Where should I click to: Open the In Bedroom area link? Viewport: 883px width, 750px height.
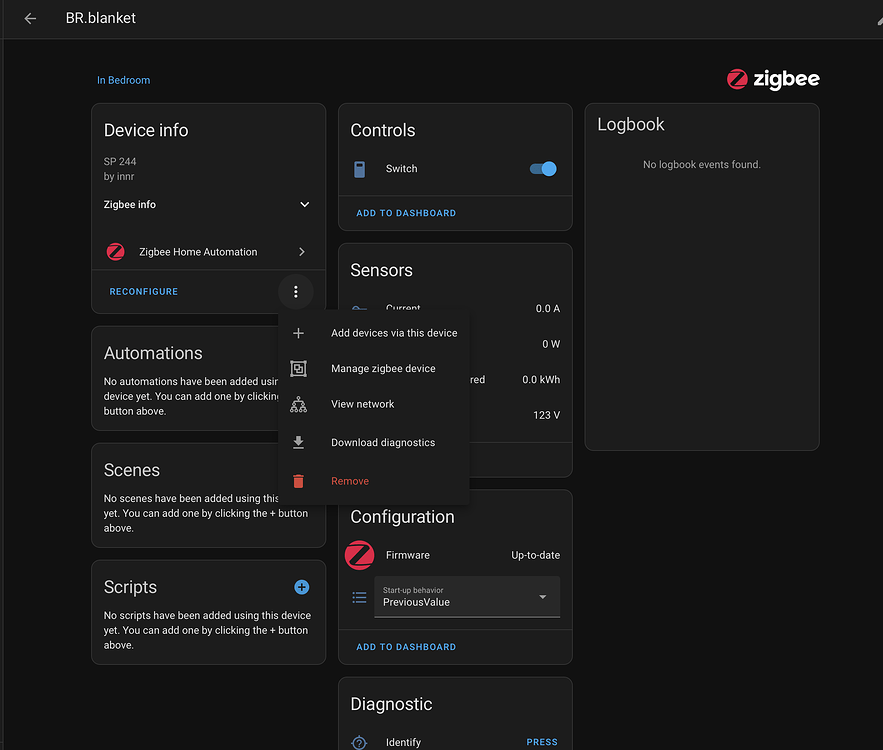coord(123,81)
